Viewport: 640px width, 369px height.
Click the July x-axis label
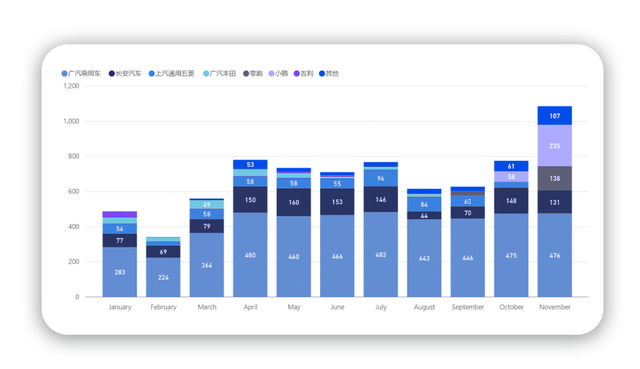(x=381, y=307)
